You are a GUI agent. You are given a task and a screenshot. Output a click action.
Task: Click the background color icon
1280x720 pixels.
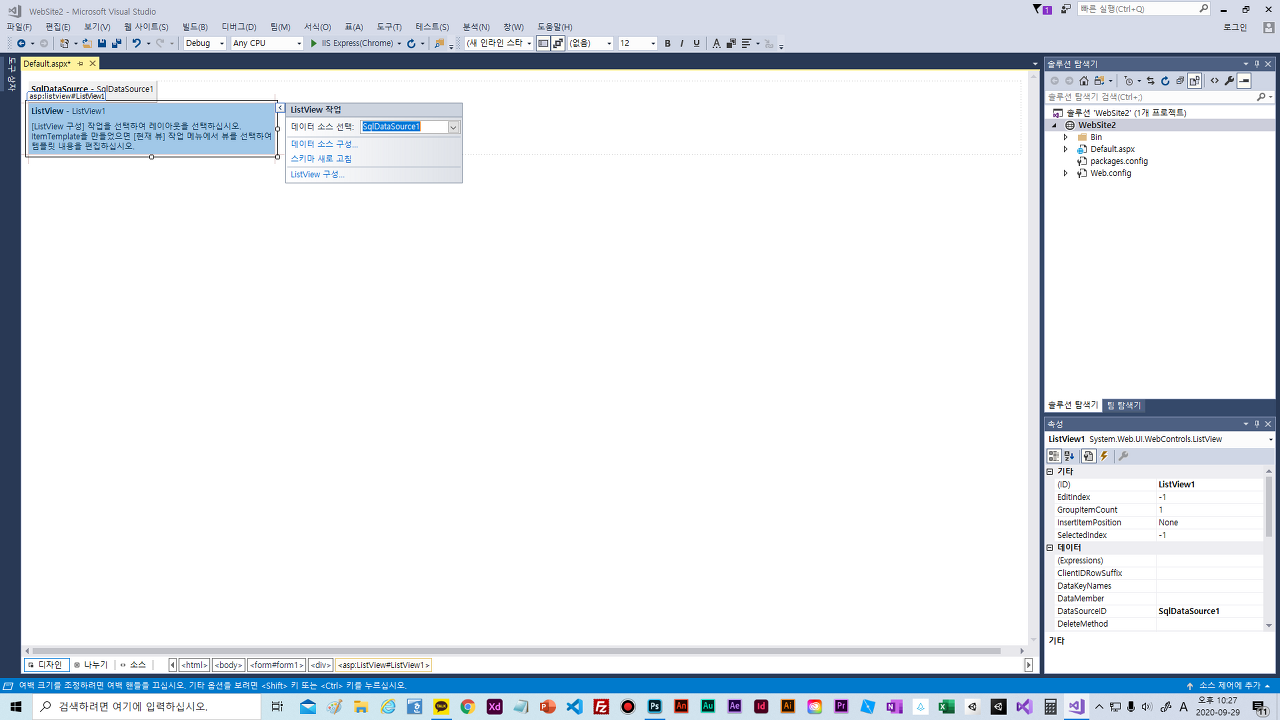731,44
